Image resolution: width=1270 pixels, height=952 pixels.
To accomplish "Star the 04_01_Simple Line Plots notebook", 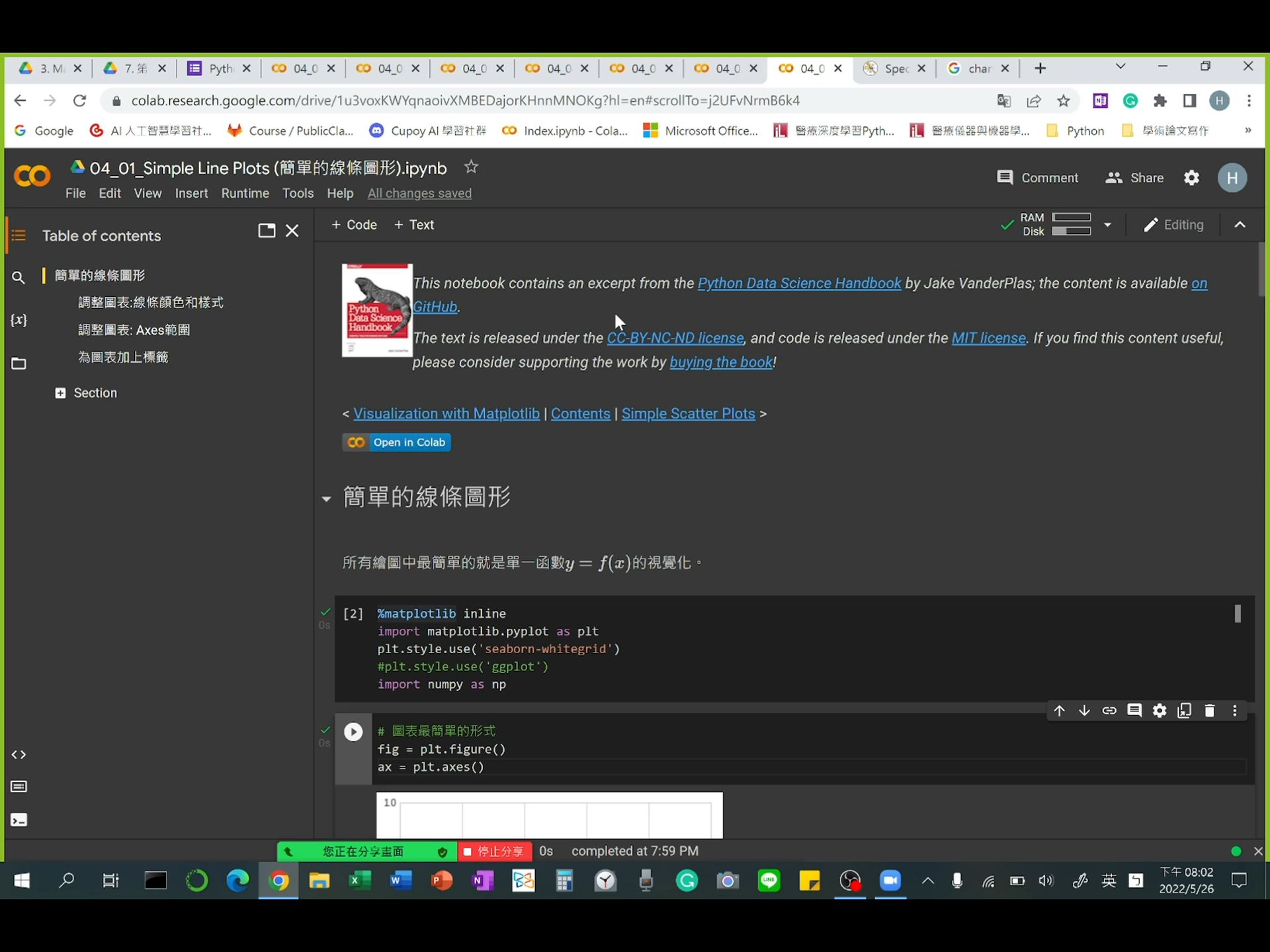I will click(x=471, y=167).
